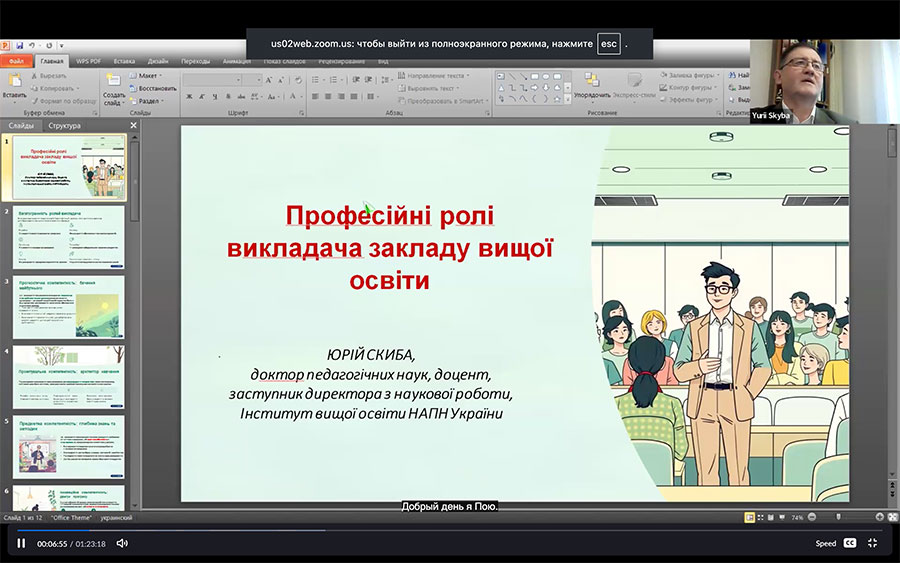Open the playback Speed menu
Viewport: 900px width, 563px height.
pyautogui.click(x=825, y=543)
